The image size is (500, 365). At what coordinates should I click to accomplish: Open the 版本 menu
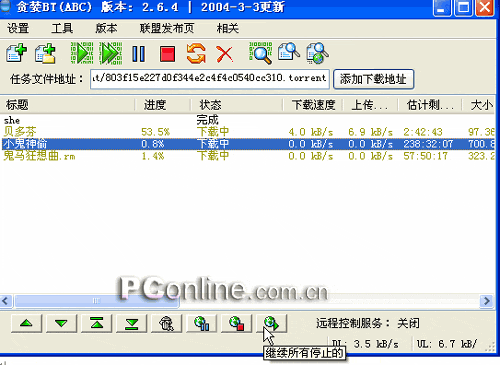(106, 28)
